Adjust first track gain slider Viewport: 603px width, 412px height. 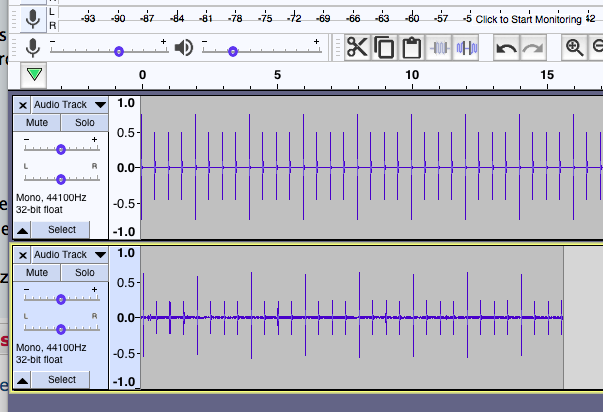point(61,149)
